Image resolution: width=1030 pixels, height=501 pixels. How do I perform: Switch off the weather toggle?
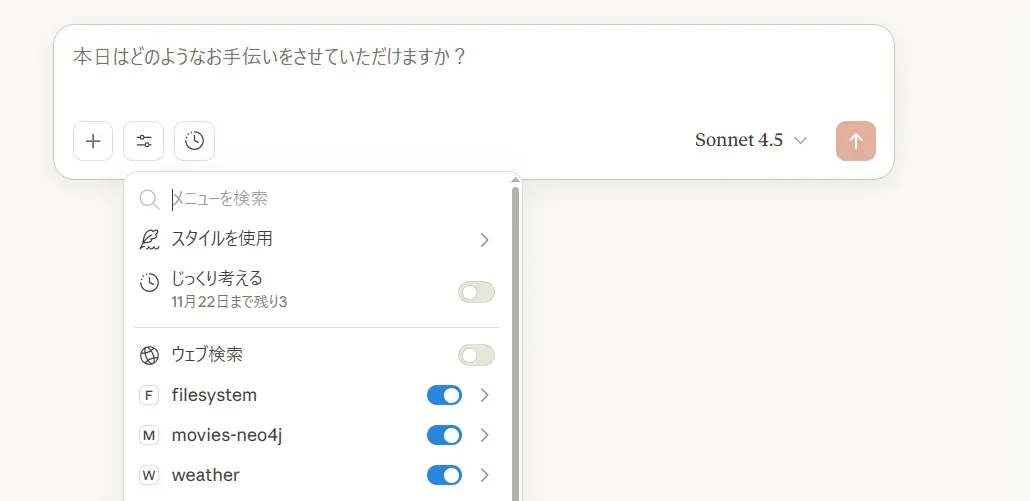444,475
